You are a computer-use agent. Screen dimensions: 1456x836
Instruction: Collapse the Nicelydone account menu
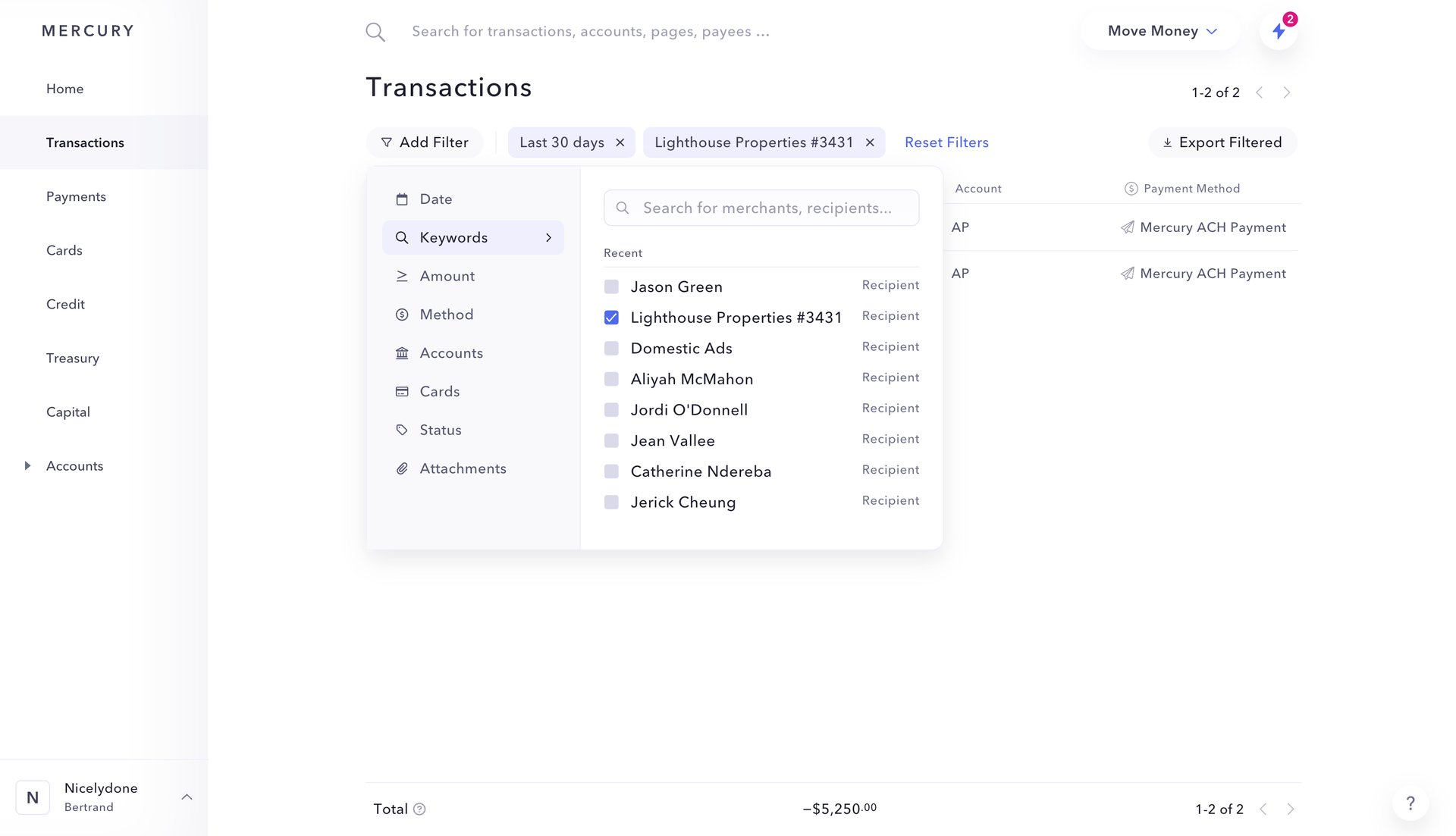pyautogui.click(x=187, y=797)
